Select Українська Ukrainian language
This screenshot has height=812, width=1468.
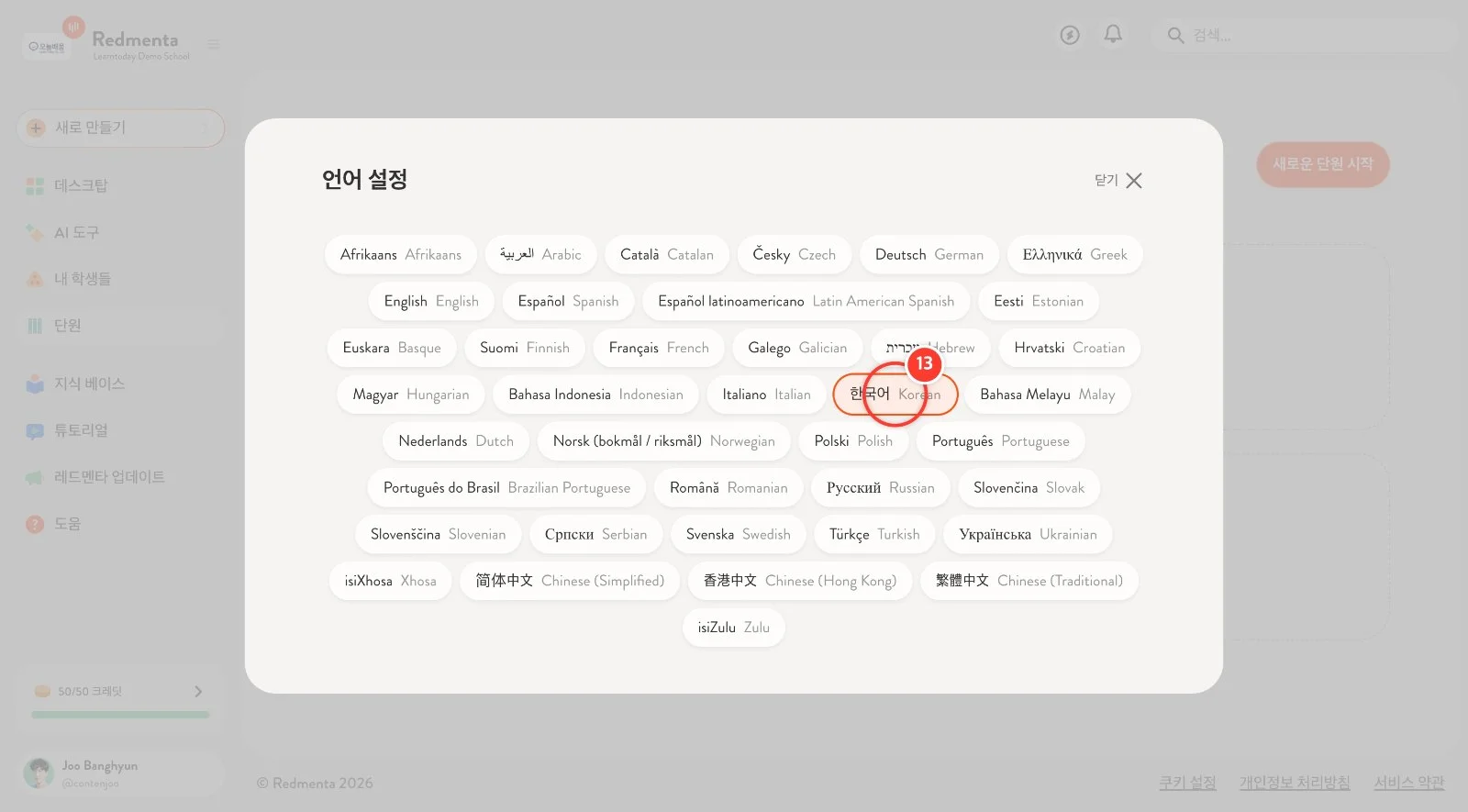pos(1028,535)
